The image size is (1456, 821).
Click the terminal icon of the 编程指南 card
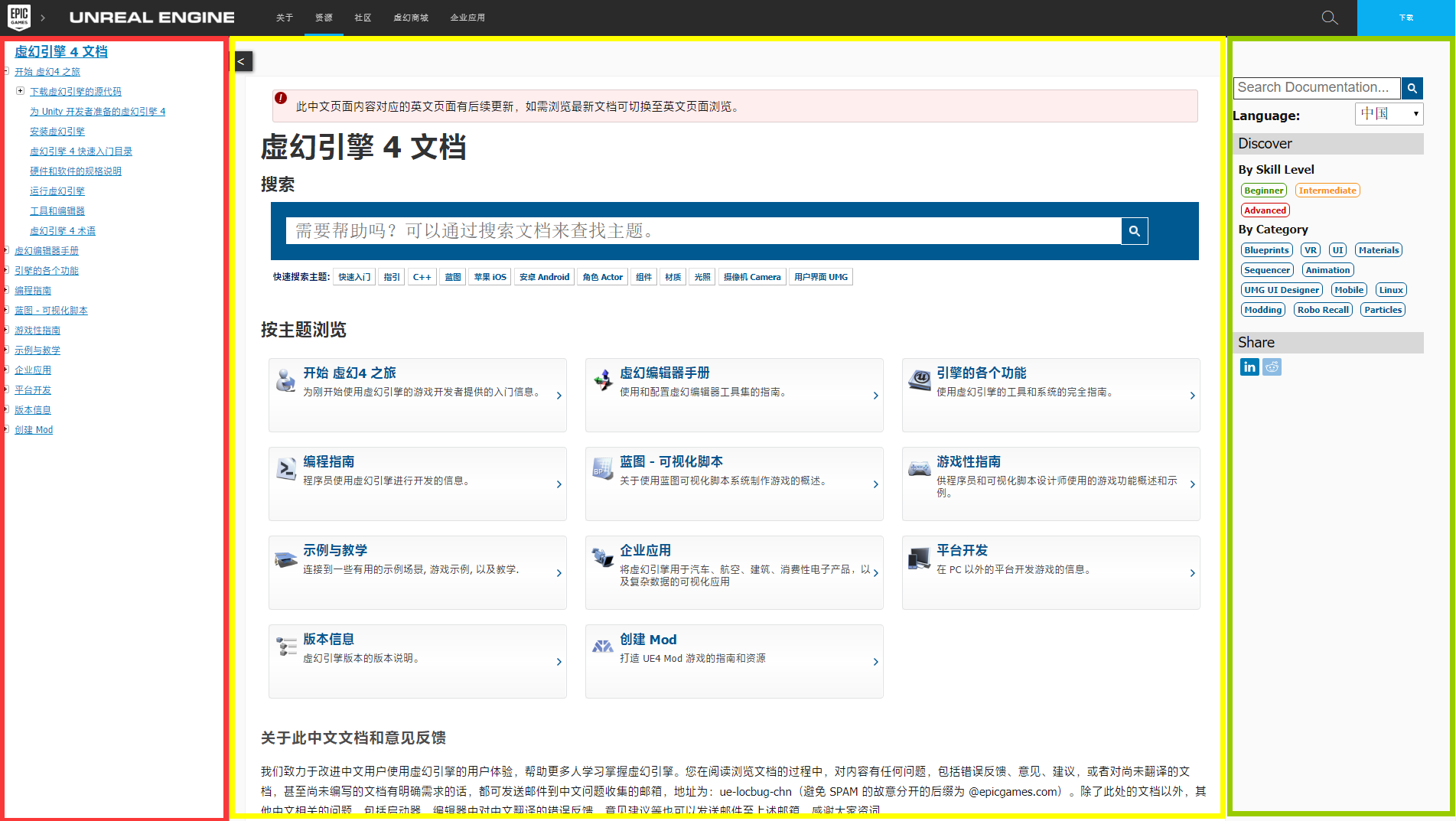click(x=286, y=468)
